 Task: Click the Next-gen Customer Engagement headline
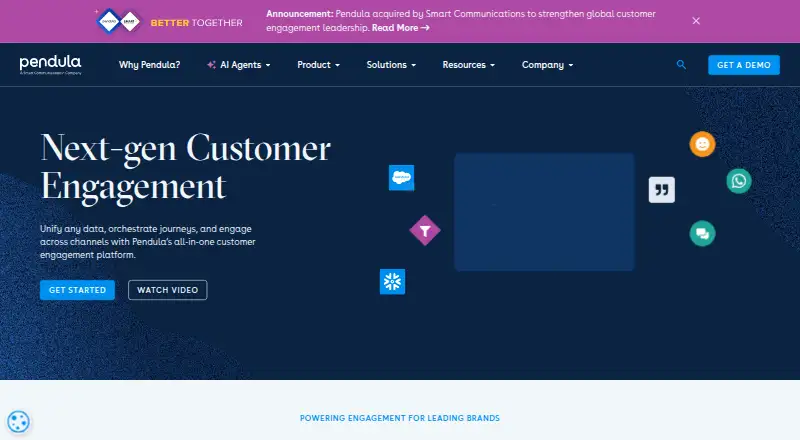(186, 167)
